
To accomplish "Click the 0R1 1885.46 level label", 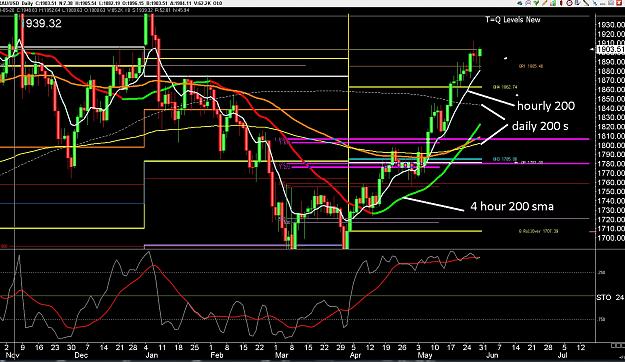I will pos(531,67).
